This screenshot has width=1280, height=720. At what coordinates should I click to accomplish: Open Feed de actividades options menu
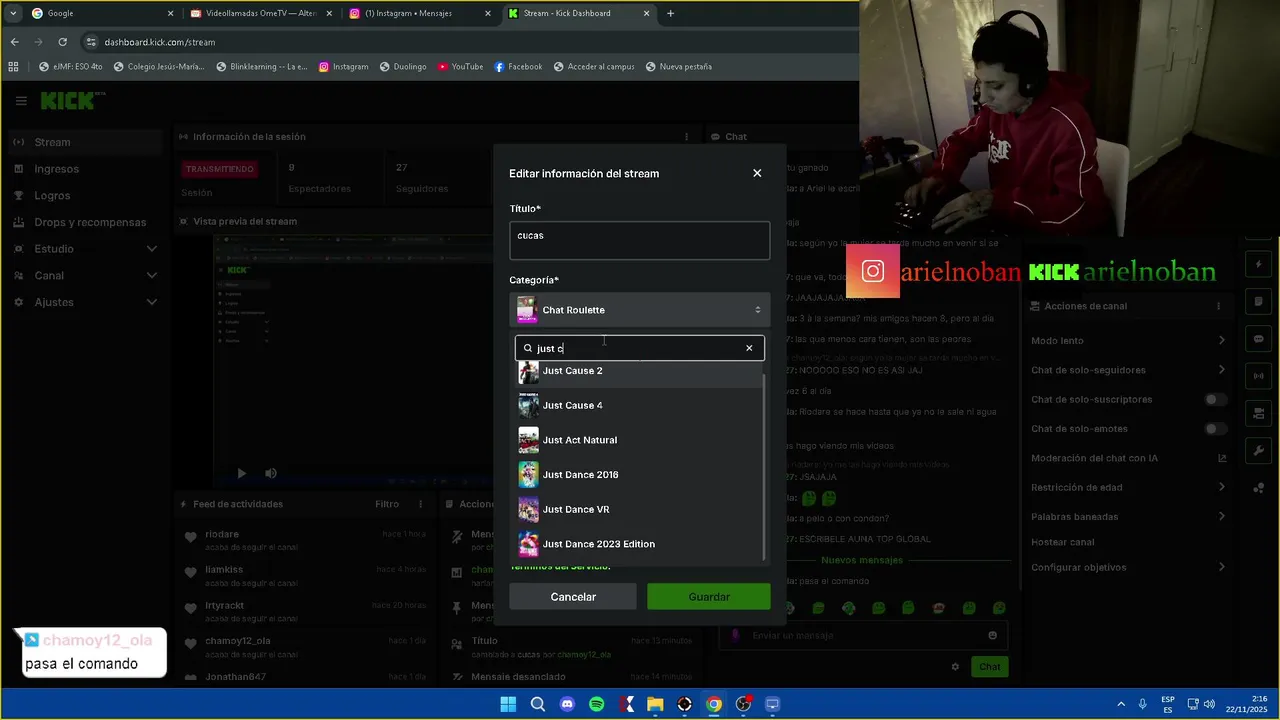[x=421, y=504]
